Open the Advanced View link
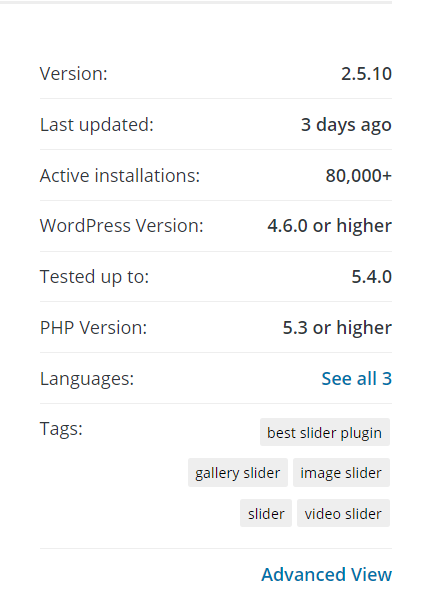Viewport: 428px width, 600px height. 327,574
